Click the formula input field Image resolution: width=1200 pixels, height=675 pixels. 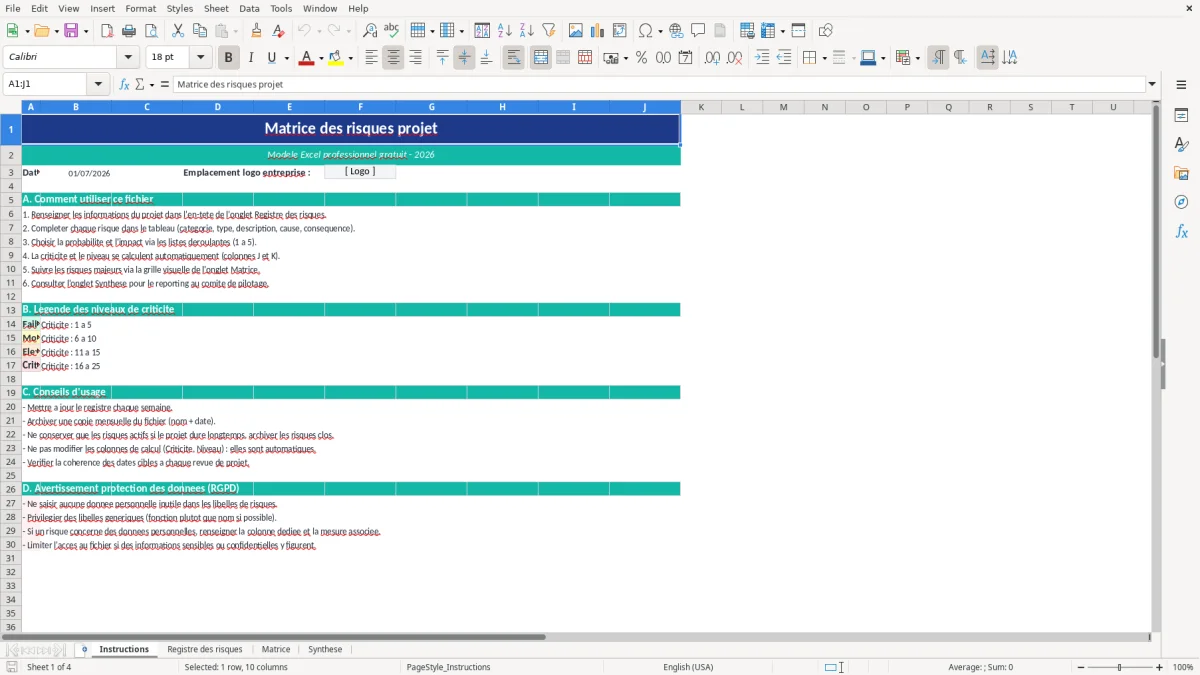coord(659,85)
